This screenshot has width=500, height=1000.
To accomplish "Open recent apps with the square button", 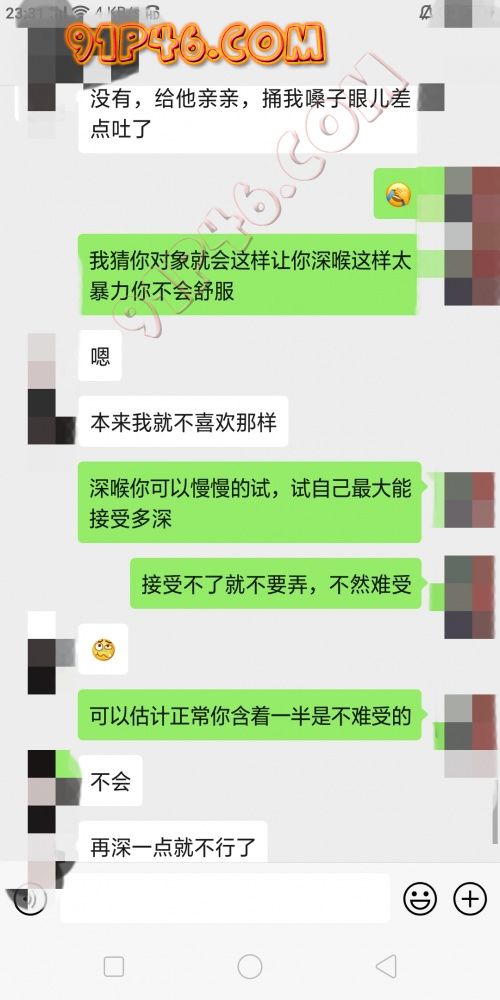I will click(114, 966).
